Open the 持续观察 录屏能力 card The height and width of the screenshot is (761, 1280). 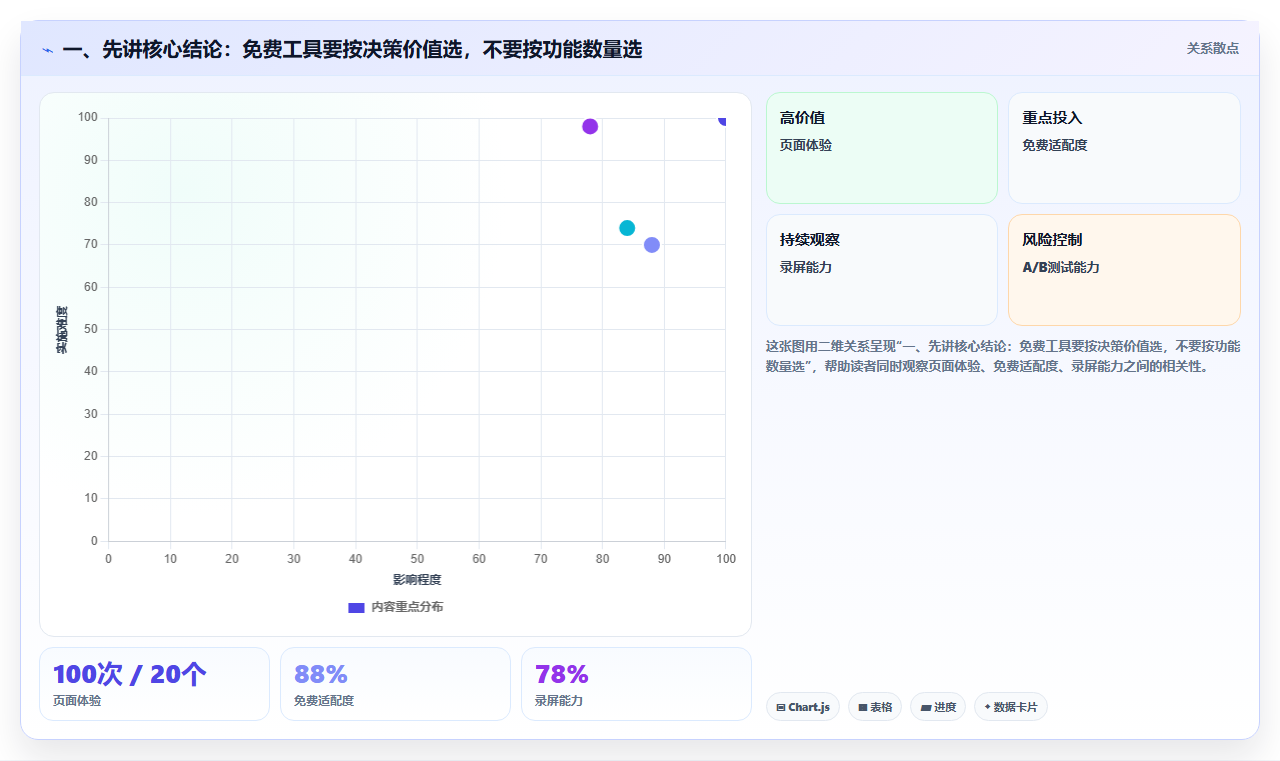pyautogui.click(x=882, y=270)
